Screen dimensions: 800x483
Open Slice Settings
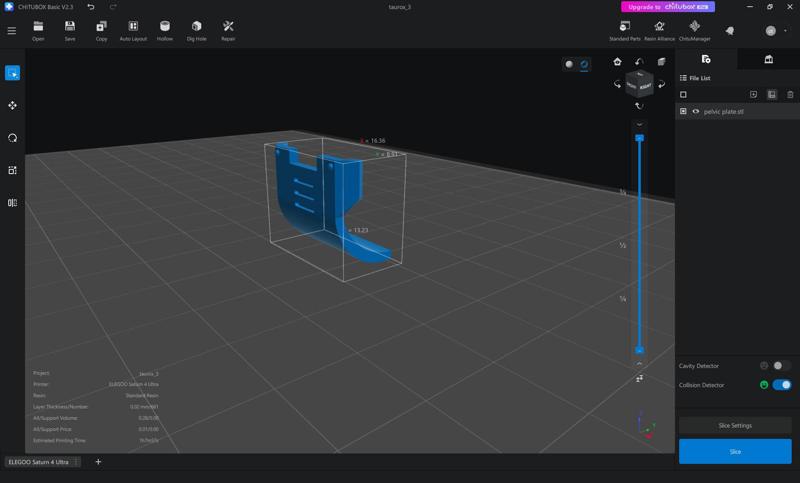point(735,425)
